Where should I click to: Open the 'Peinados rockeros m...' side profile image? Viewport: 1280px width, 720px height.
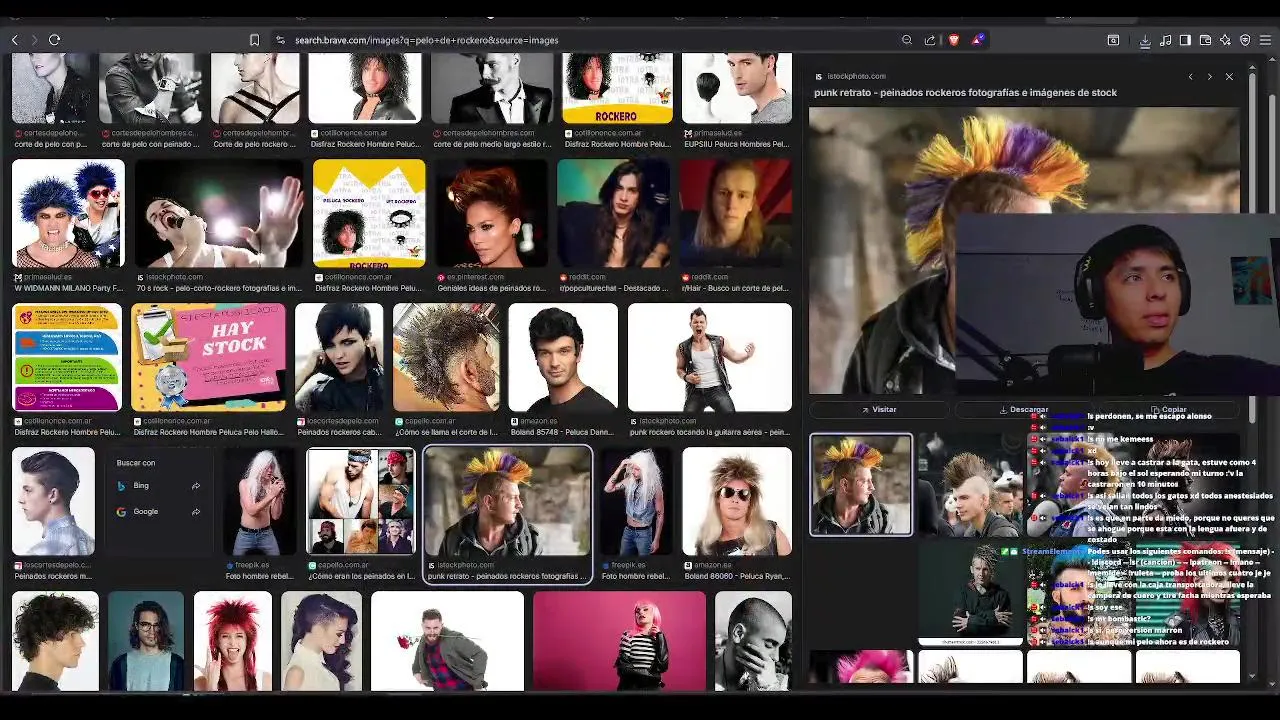(x=53, y=502)
